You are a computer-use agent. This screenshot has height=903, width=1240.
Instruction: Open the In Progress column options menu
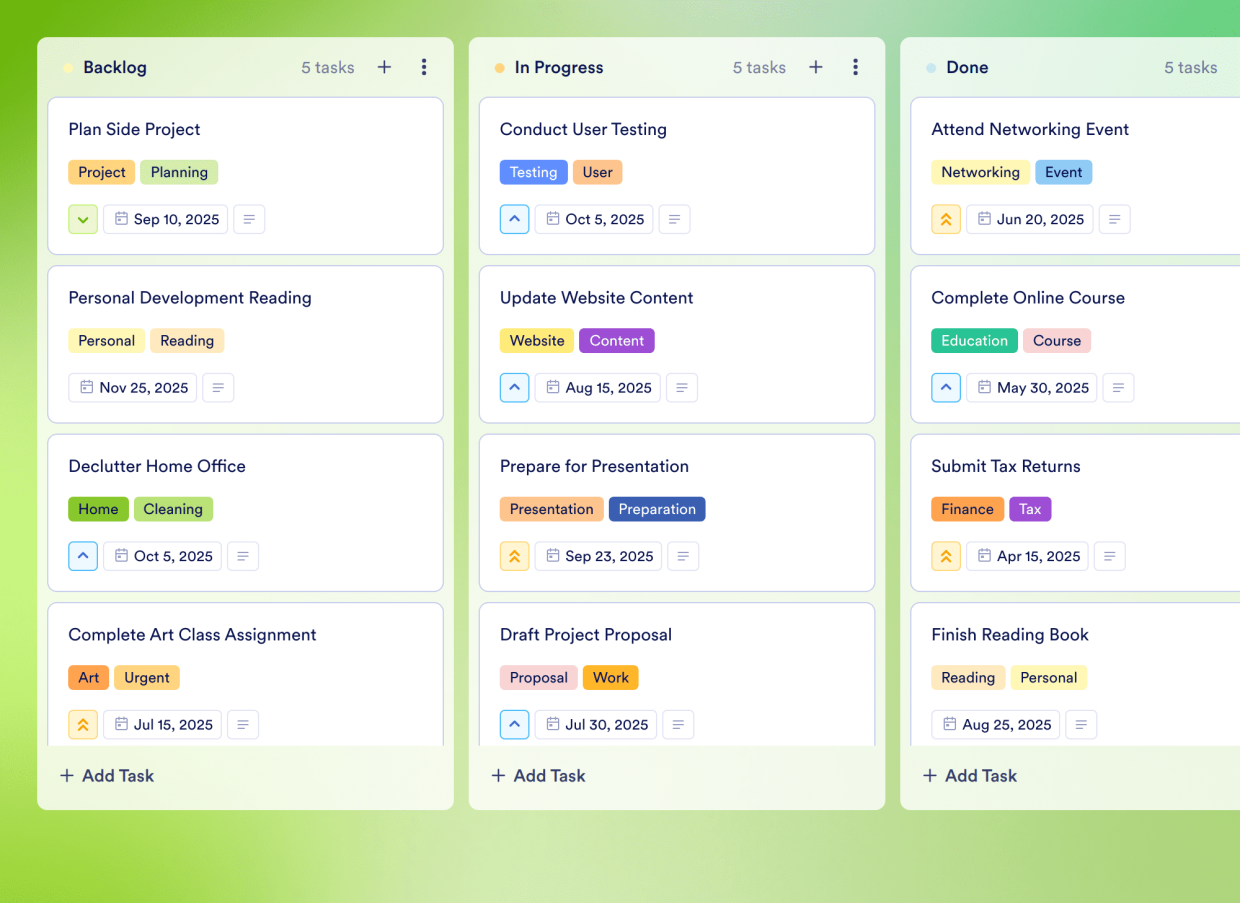click(855, 67)
